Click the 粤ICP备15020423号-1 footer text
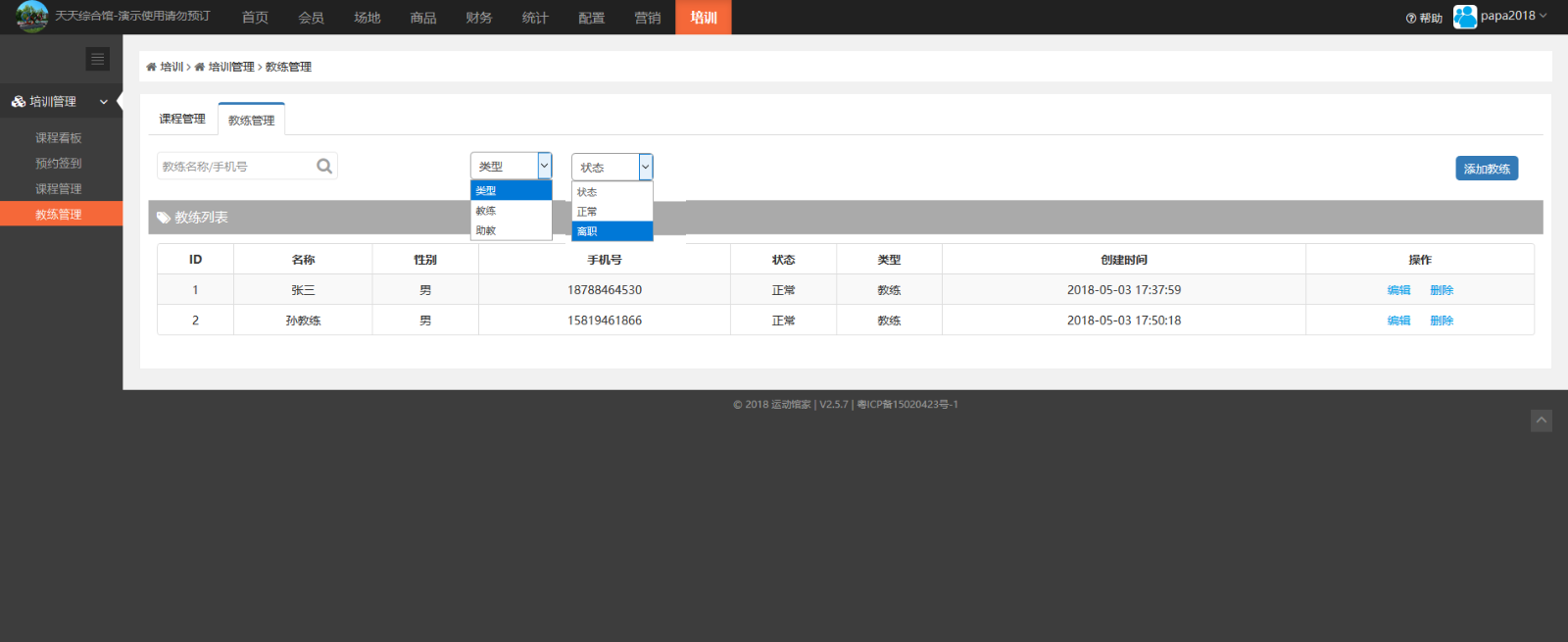Viewport: 1568px width, 642px height. click(x=907, y=405)
